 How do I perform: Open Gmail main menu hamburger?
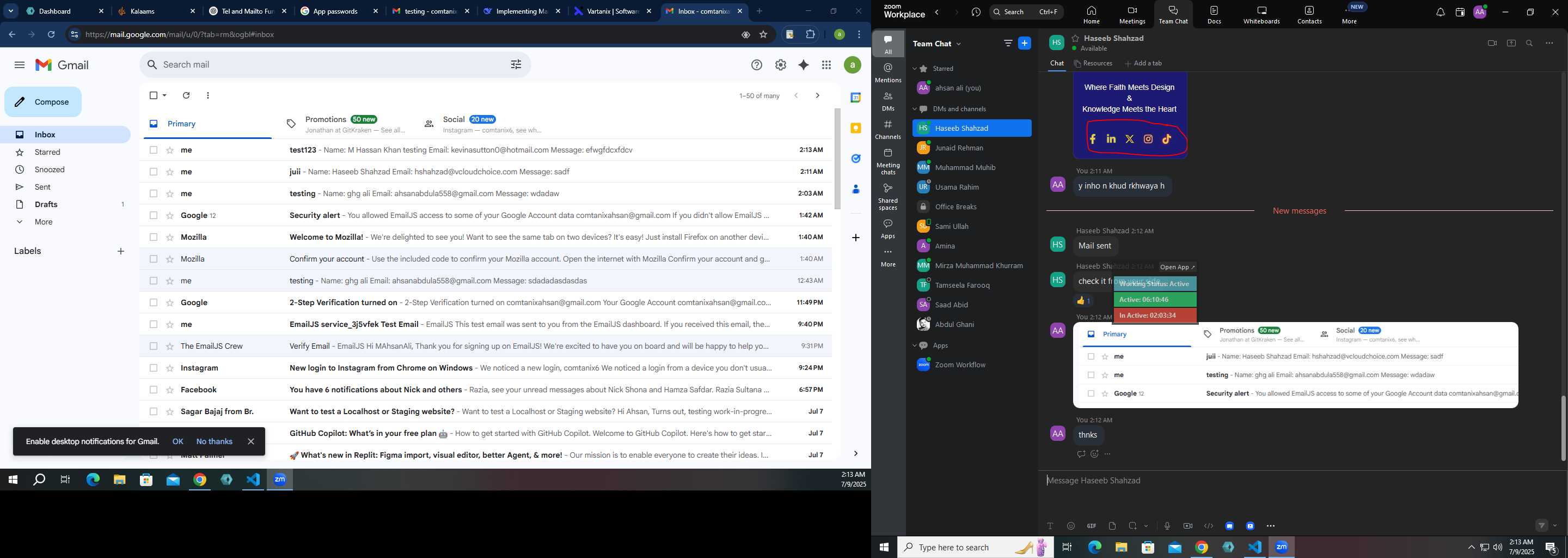(x=20, y=65)
